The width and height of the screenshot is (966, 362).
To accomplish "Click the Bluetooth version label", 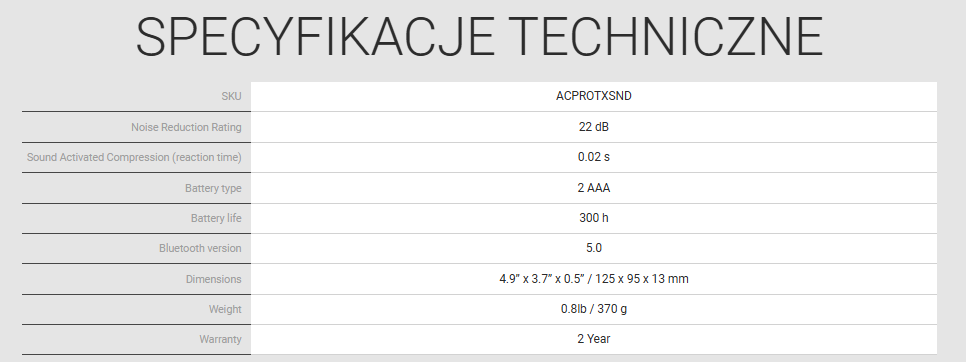I will pyautogui.click(x=200, y=249).
